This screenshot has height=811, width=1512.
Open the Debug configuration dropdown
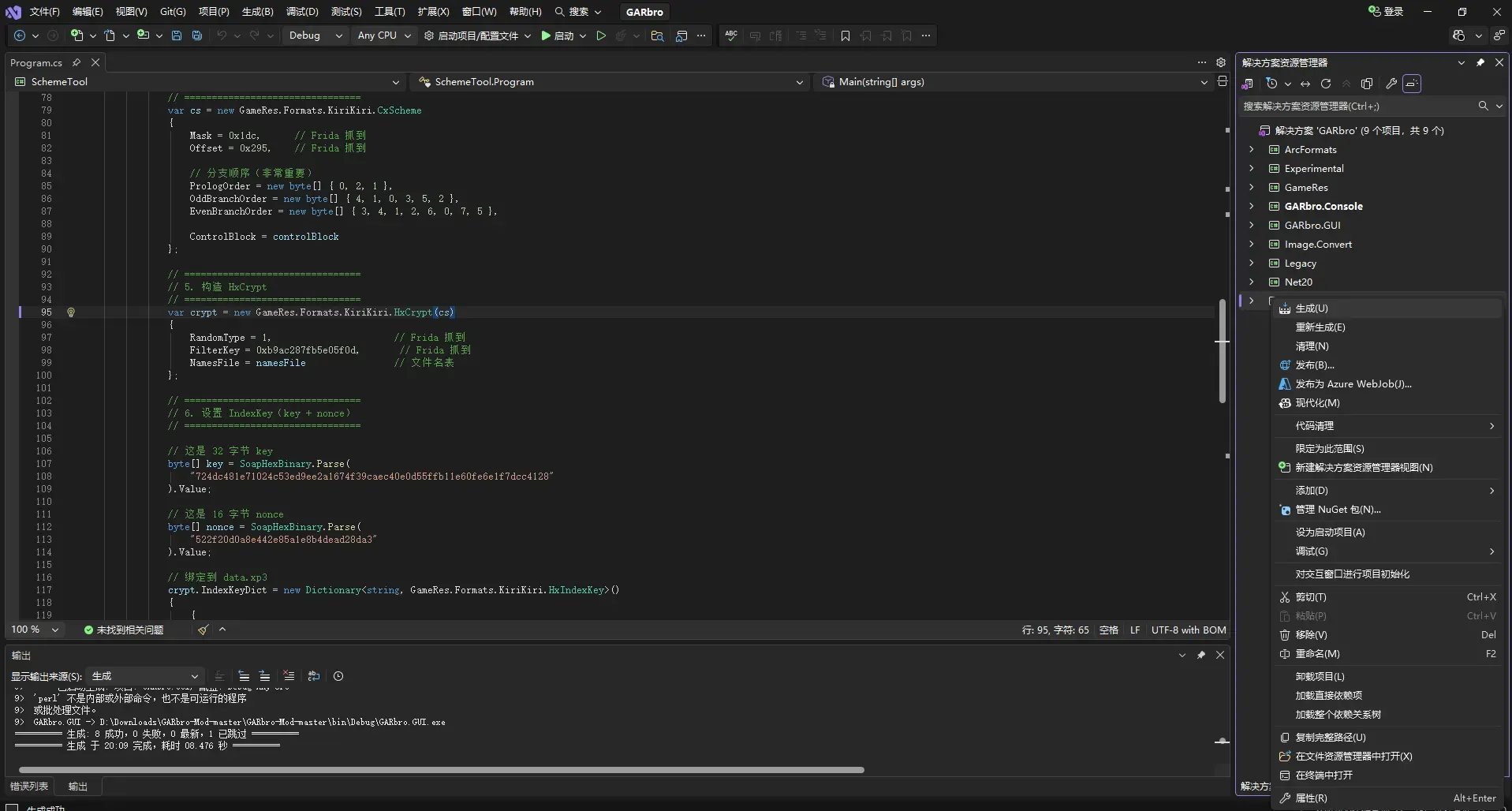pos(315,36)
